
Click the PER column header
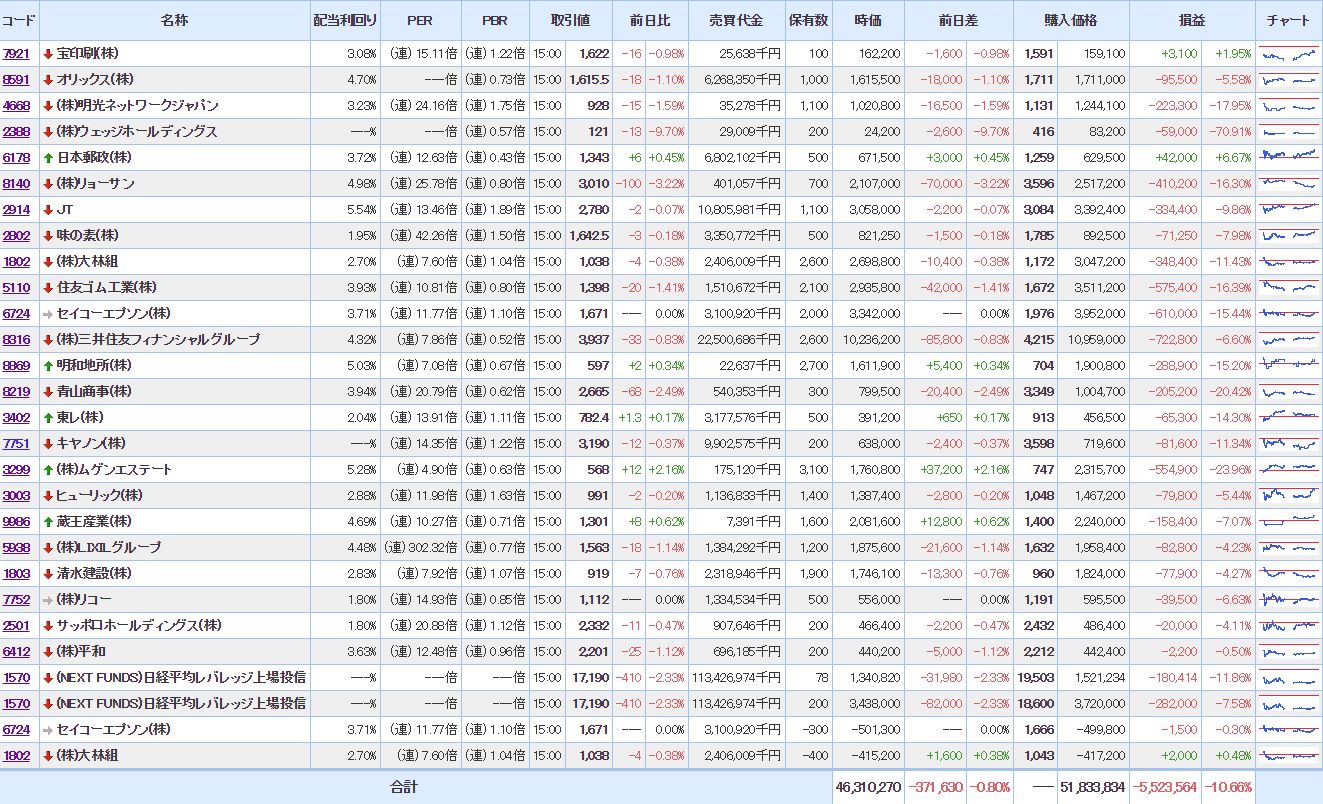point(420,21)
